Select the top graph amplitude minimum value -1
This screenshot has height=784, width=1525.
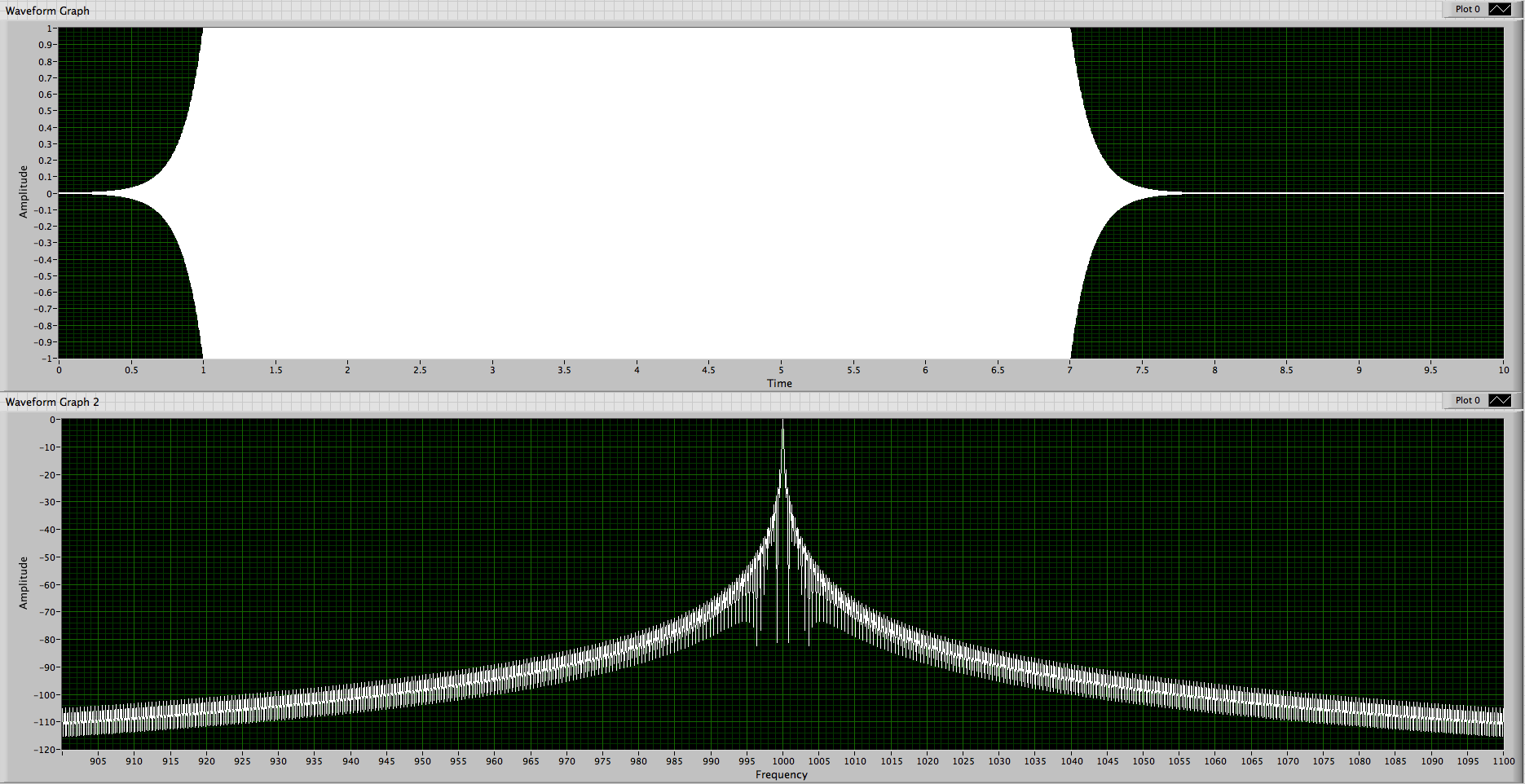pyautogui.click(x=46, y=359)
